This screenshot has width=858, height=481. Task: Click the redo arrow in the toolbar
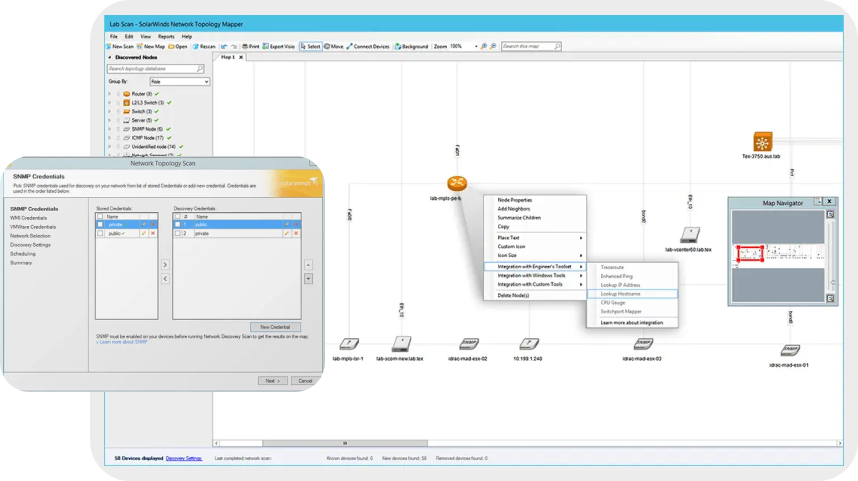(234, 47)
